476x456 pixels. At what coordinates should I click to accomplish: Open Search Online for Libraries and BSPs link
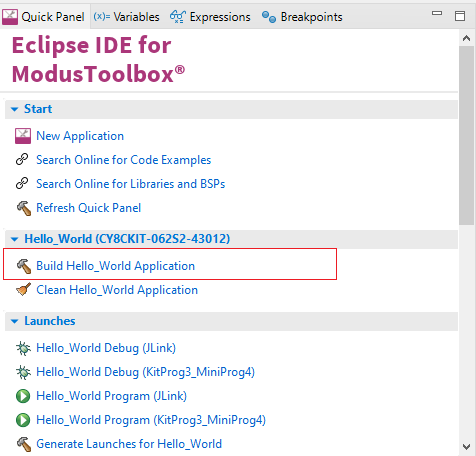coord(131,184)
